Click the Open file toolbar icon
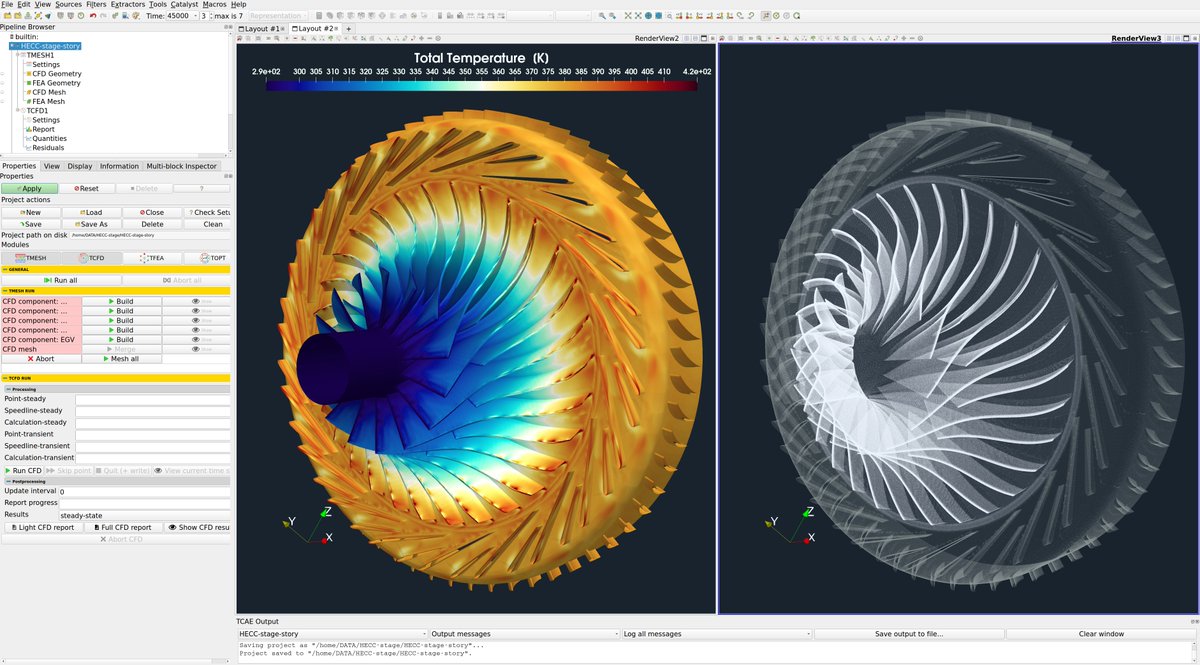 [x=7, y=17]
